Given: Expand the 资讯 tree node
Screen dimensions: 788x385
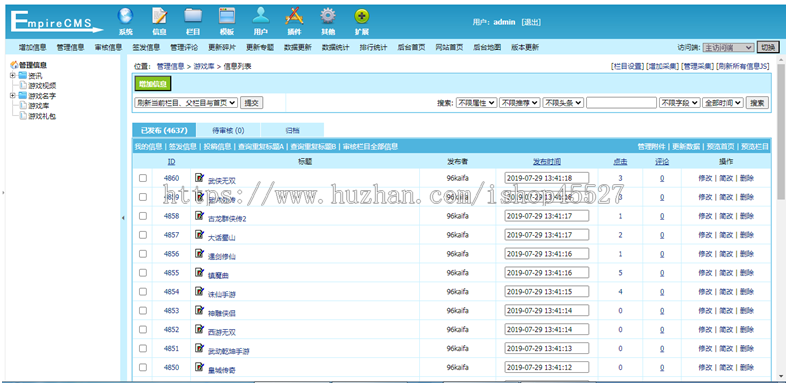Looking at the screenshot, I should (x=13, y=75).
